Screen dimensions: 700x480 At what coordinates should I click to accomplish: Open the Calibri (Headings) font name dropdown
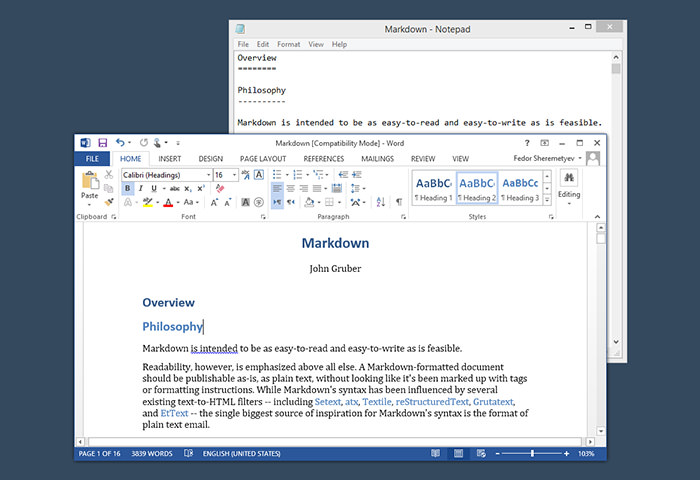[208, 175]
